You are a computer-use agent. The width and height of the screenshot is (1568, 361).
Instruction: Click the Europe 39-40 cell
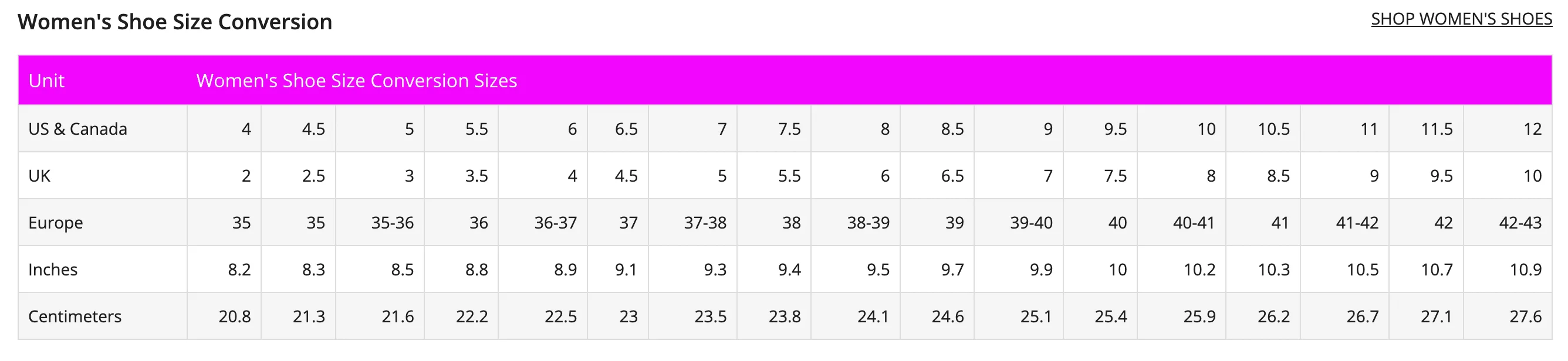pyautogui.click(x=1018, y=223)
